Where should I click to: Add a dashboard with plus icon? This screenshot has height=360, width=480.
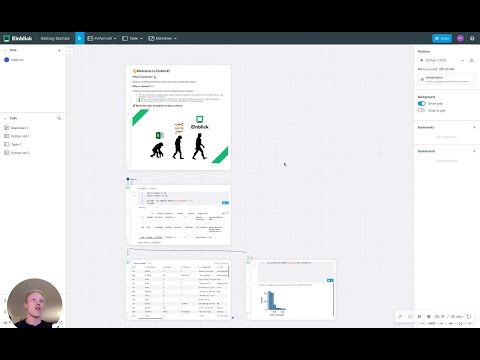[x=474, y=151]
